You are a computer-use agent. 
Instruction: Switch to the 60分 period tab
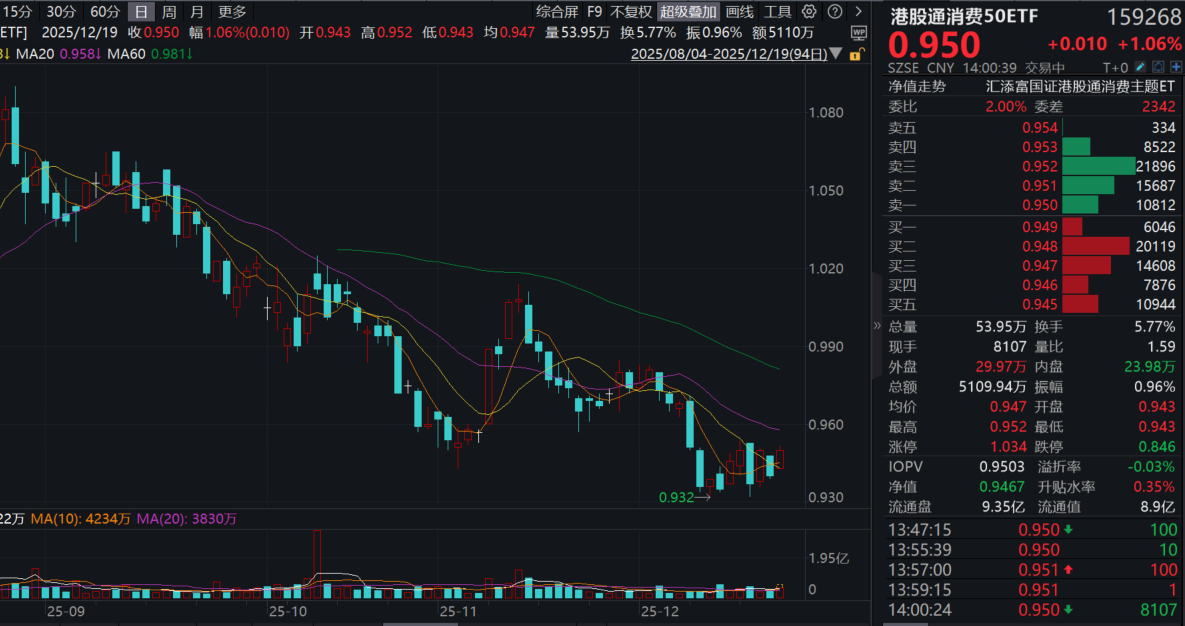coord(104,12)
